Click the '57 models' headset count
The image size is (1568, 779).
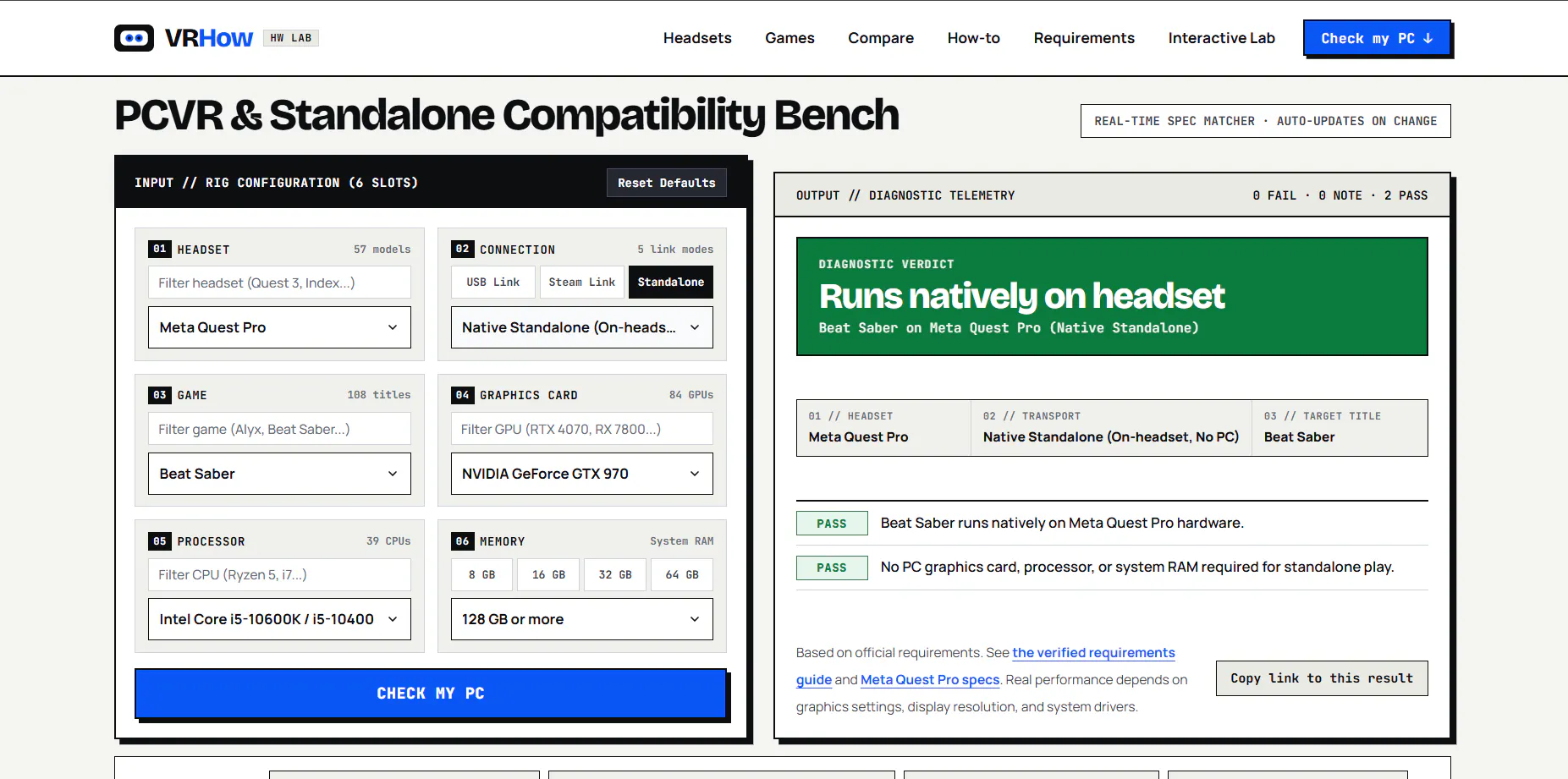tap(382, 250)
